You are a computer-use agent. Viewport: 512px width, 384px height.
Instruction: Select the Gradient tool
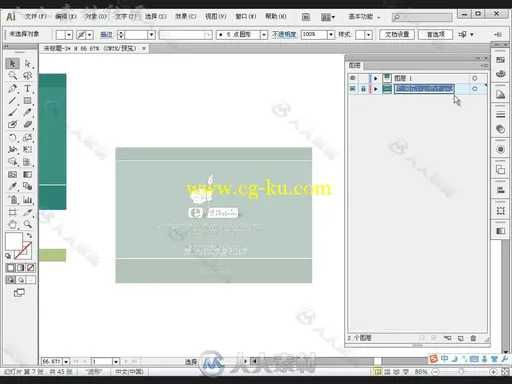(x=28, y=174)
